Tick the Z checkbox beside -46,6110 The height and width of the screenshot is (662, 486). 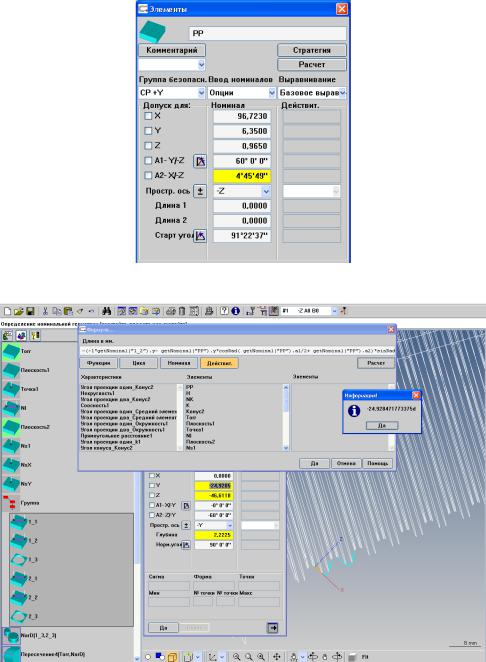pyautogui.click(x=152, y=495)
